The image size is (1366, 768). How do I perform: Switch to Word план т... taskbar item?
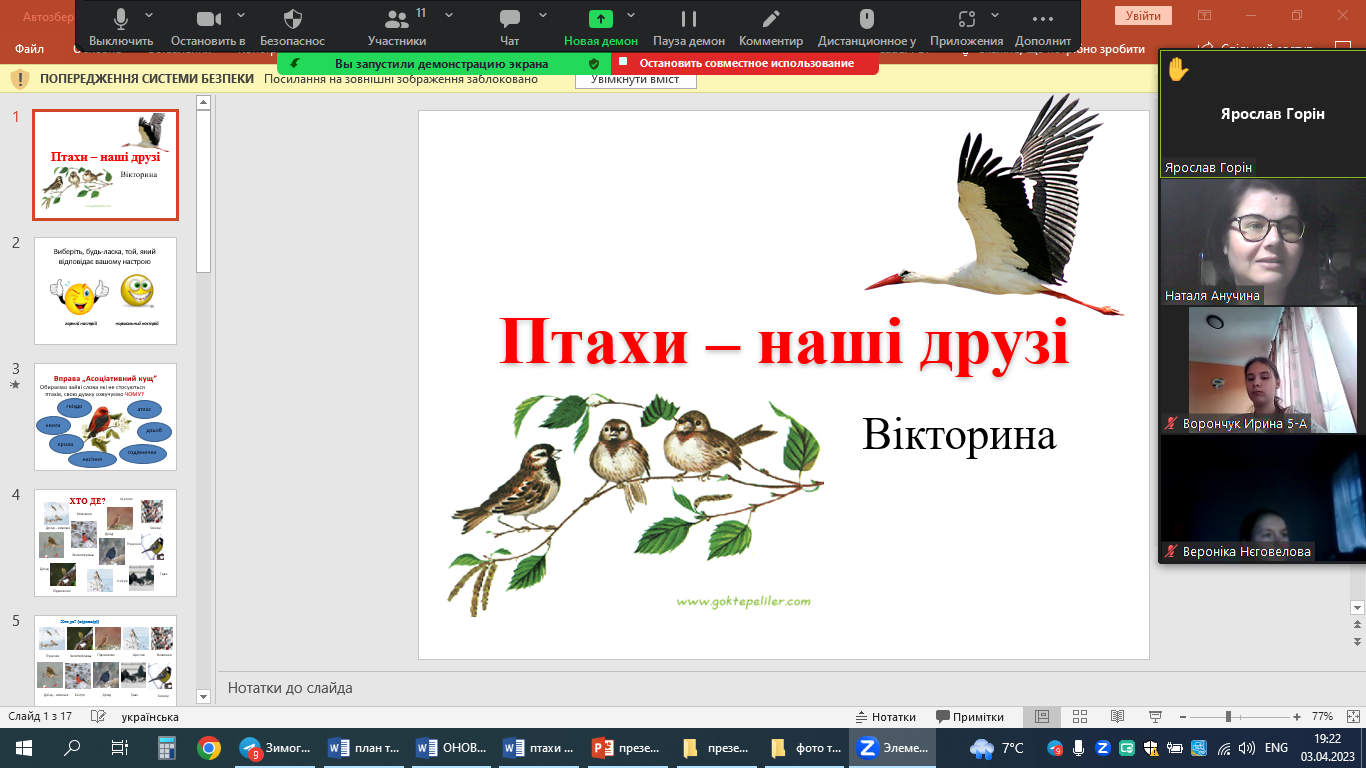click(x=365, y=748)
